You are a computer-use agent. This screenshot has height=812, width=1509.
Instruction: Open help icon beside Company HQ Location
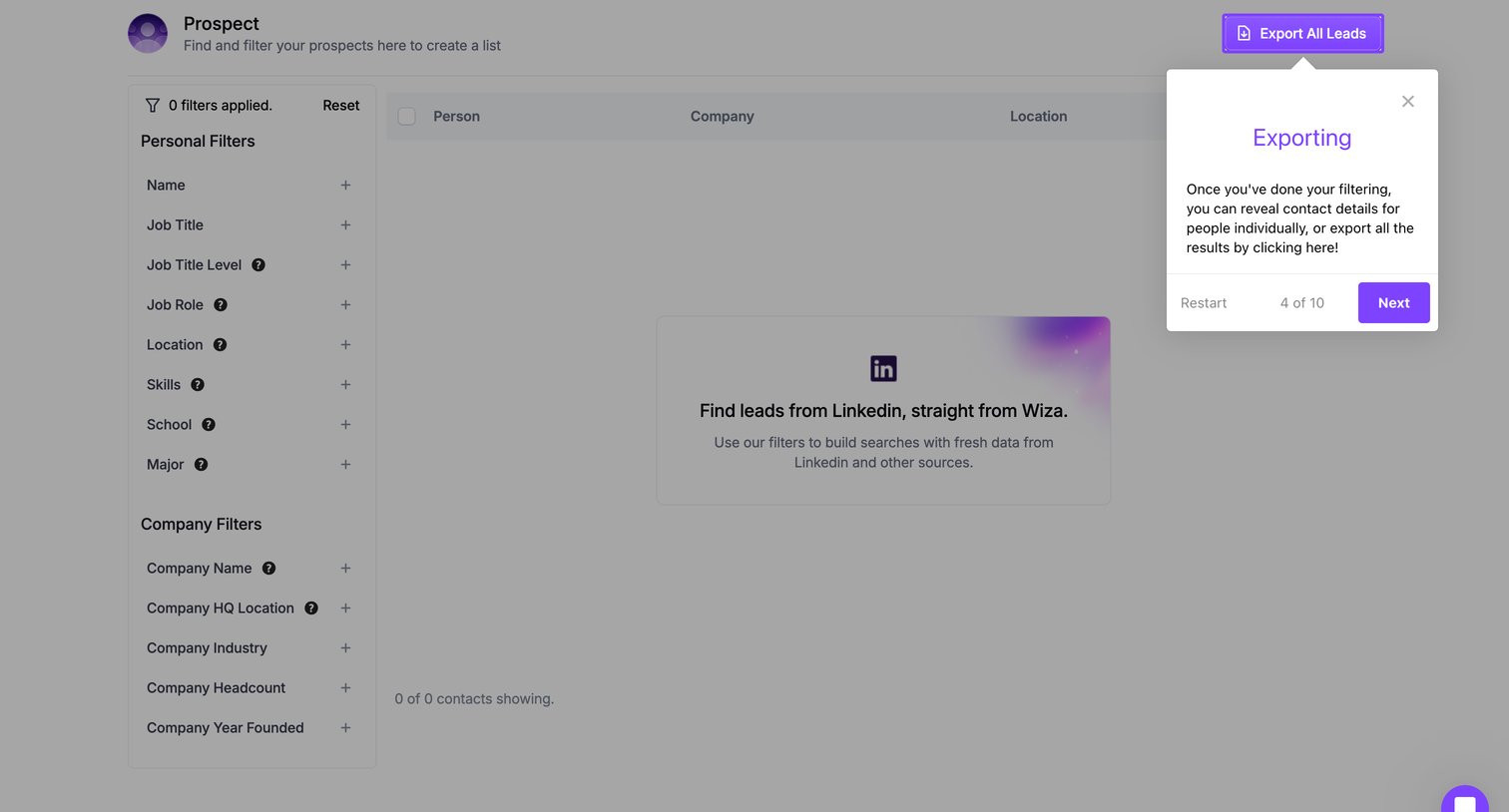(x=311, y=609)
